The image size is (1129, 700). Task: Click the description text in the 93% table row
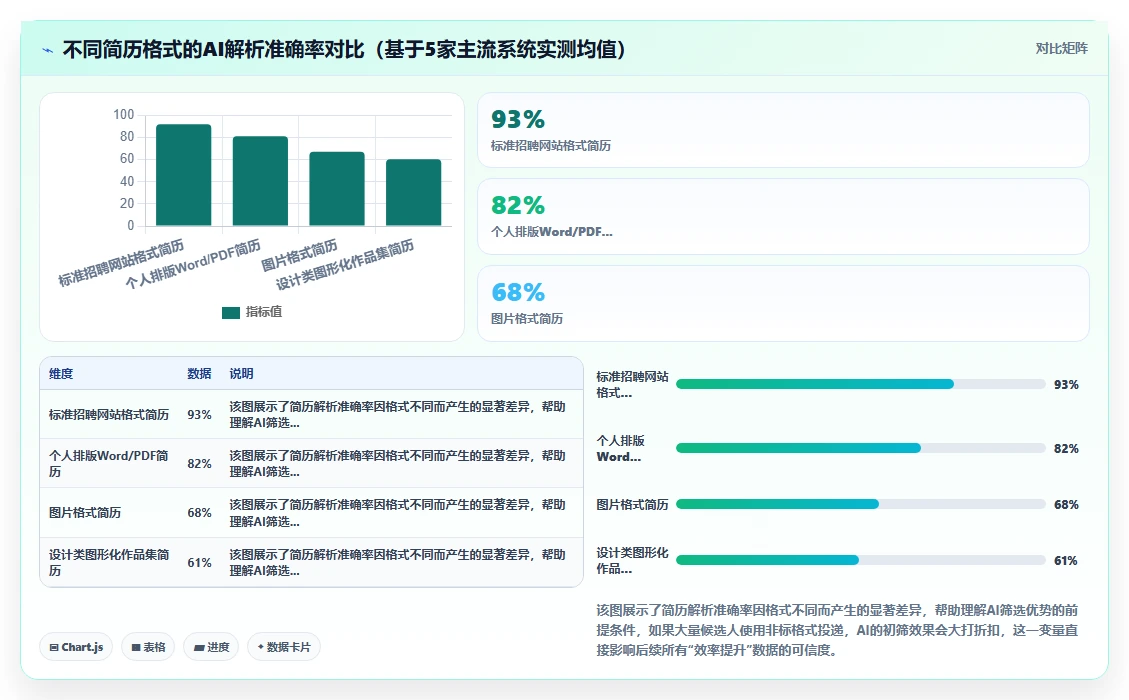tap(397, 414)
